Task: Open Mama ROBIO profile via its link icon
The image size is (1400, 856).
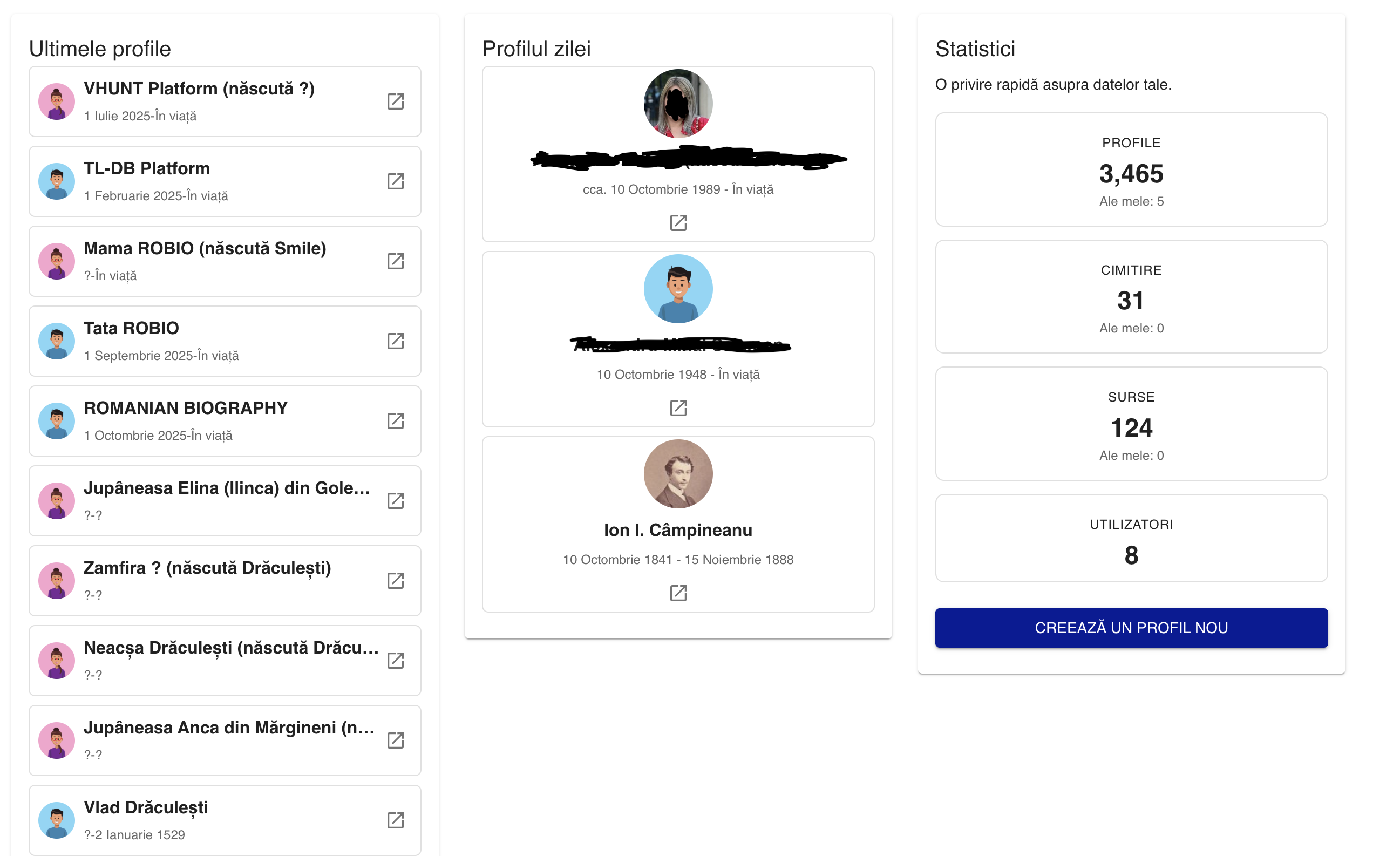Action: (396, 261)
